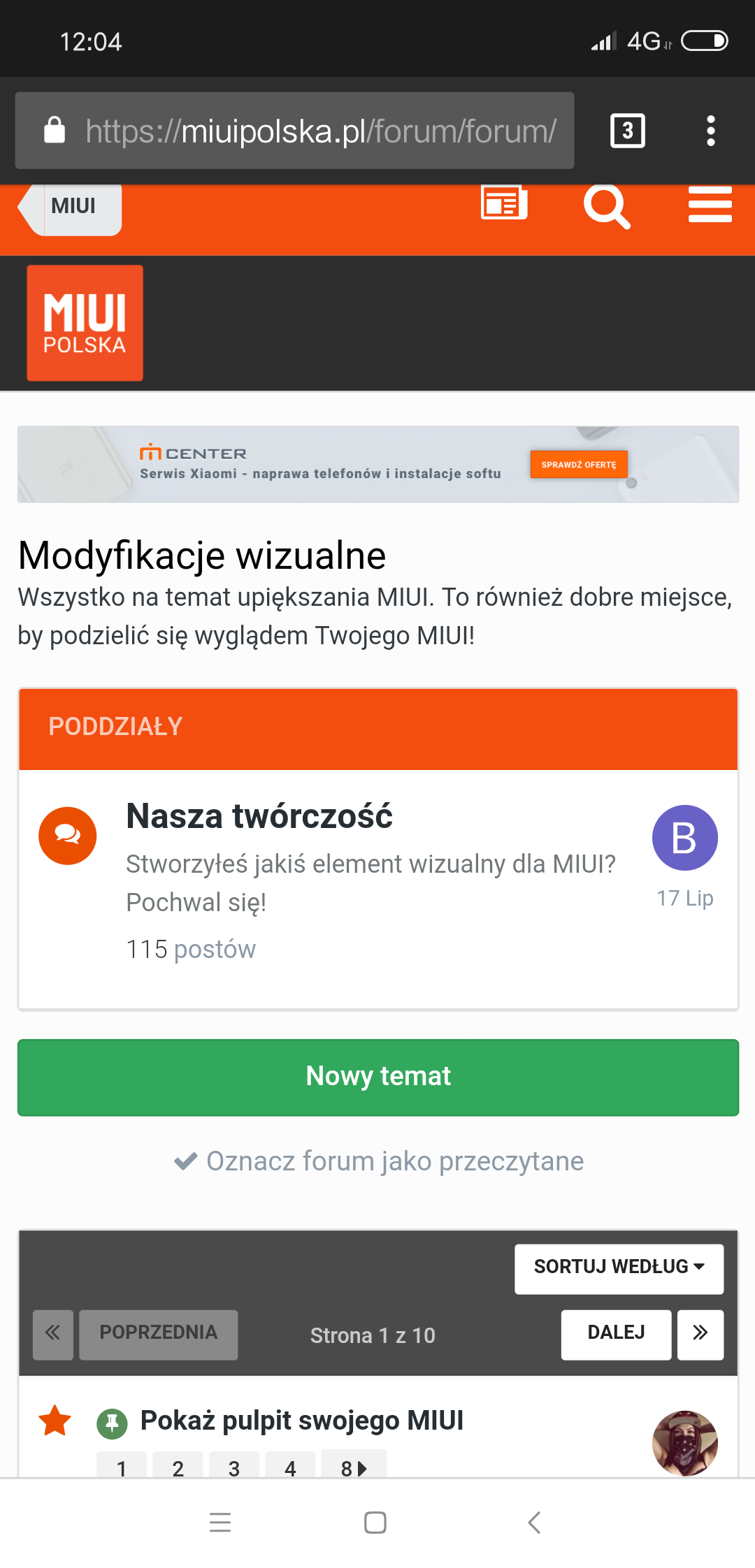Open the Mi Center Sprawdź ofertę banner
Viewport: 755px width, 1568px height.
pos(578,465)
